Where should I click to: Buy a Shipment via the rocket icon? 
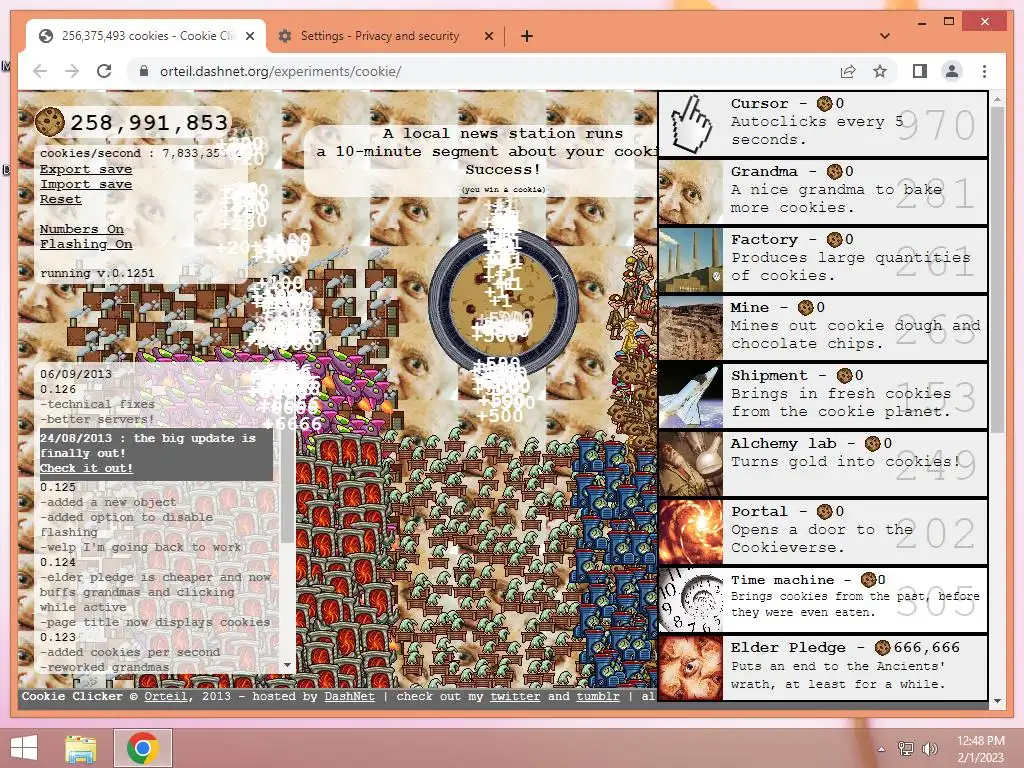(x=692, y=396)
